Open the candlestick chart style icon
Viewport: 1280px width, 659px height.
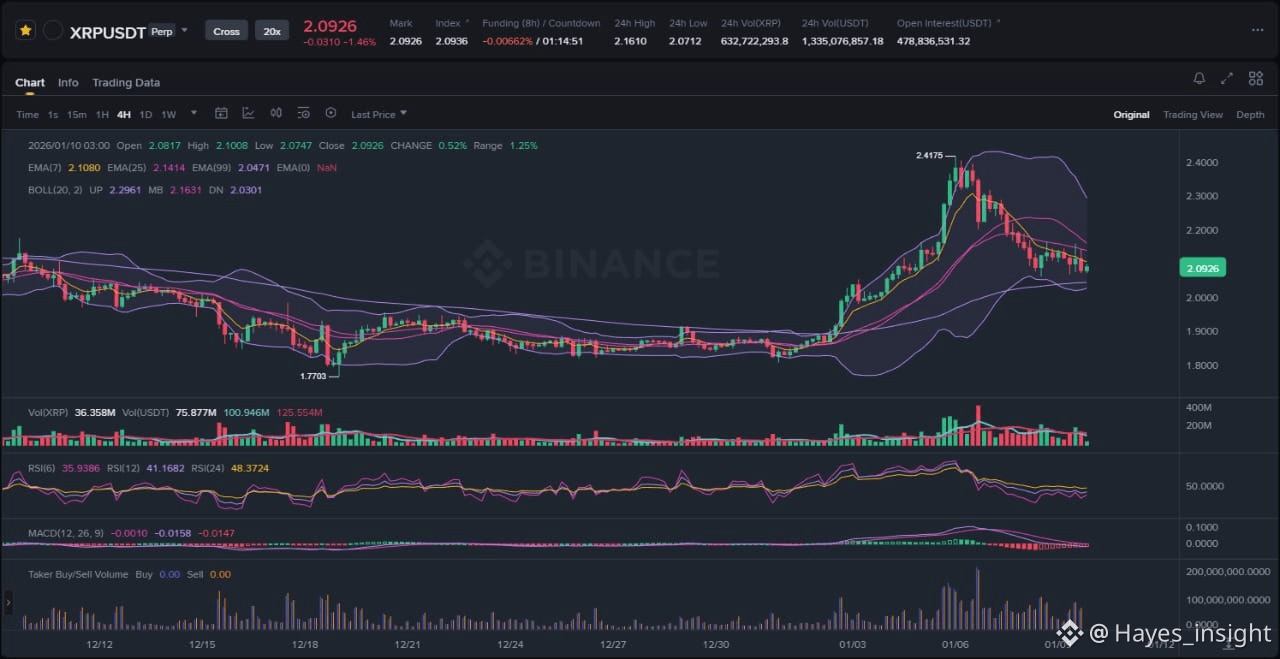276,114
